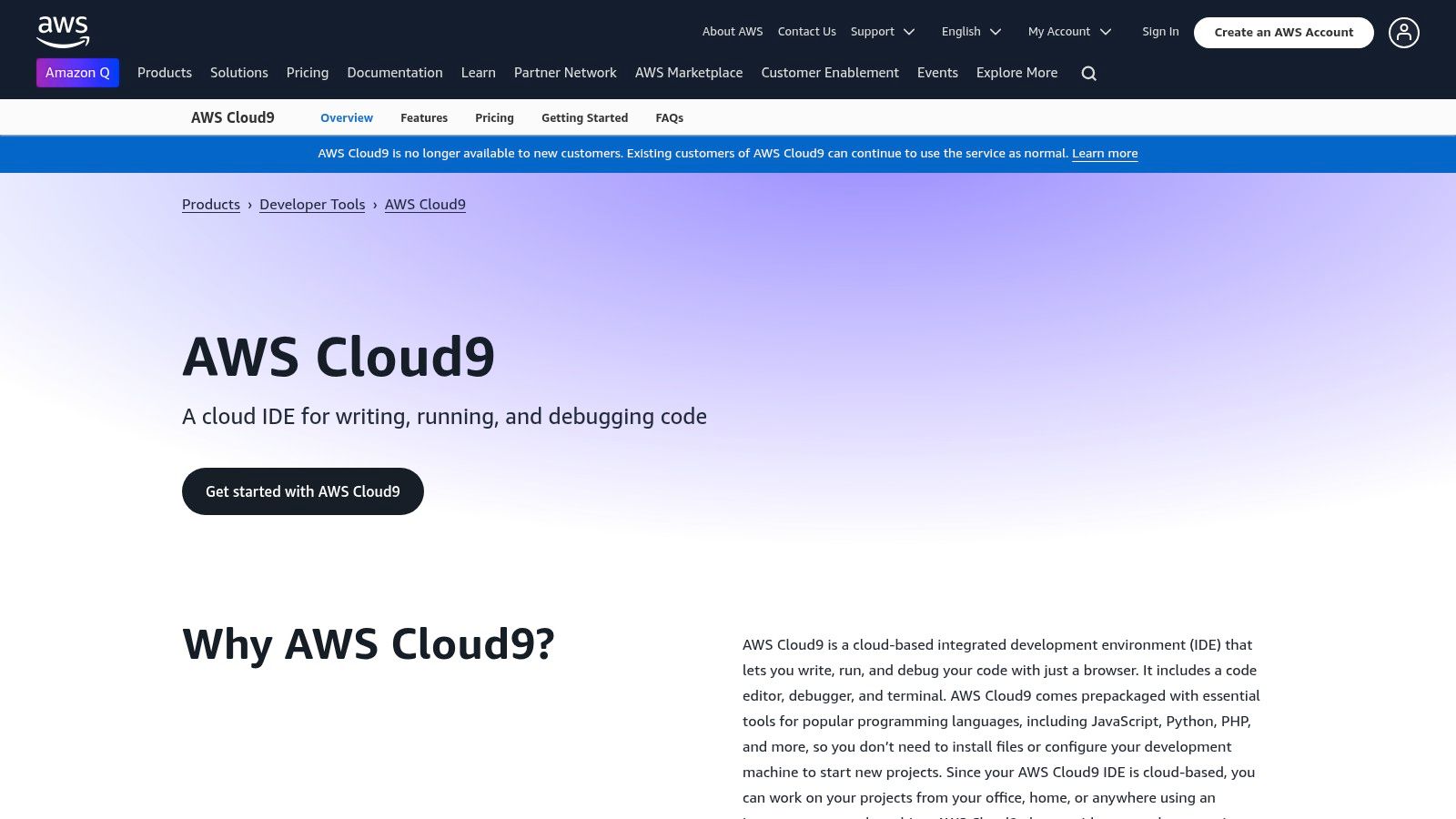The image size is (1456, 819).
Task: Select the Features tab
Action: click(x=424, y=118)
